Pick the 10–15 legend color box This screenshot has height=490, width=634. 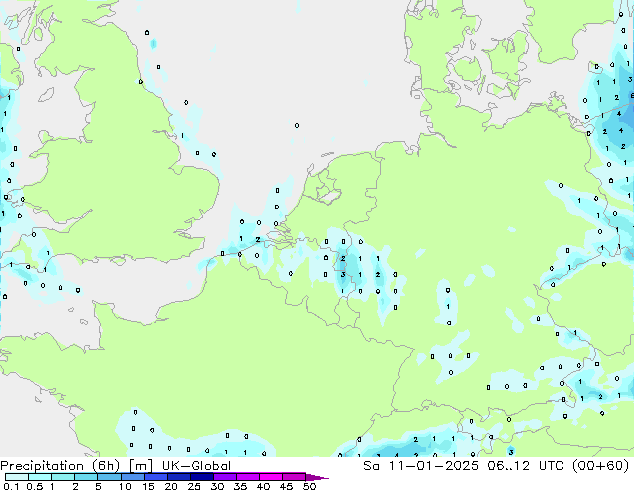(x=133, y=477)
